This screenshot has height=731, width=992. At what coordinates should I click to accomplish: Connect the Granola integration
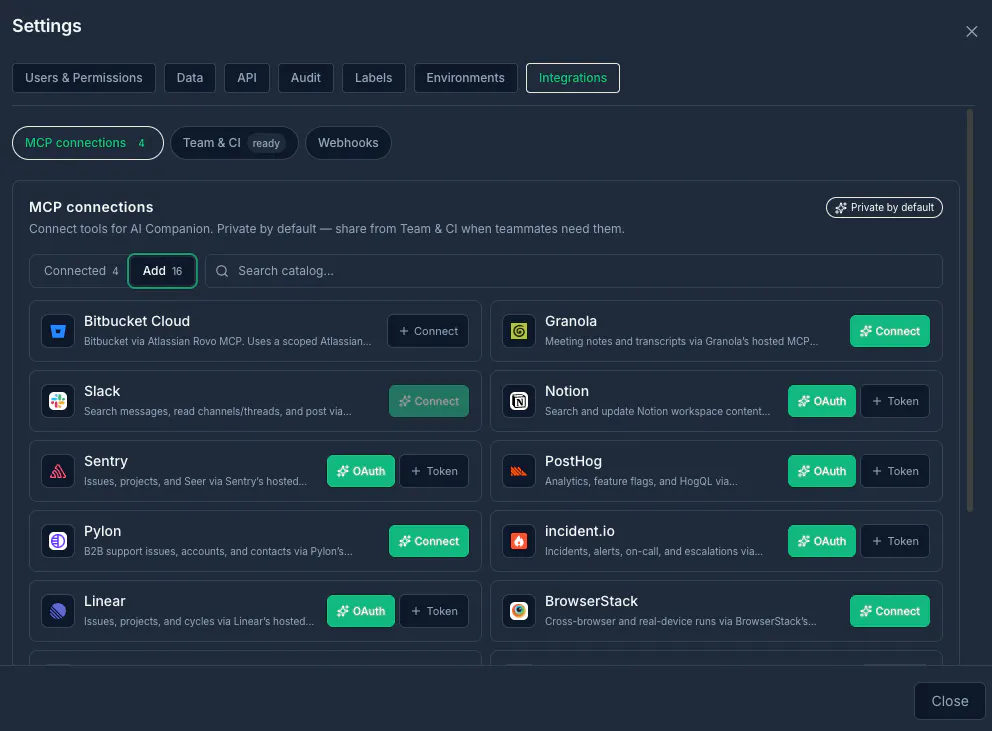coord(890,331)
